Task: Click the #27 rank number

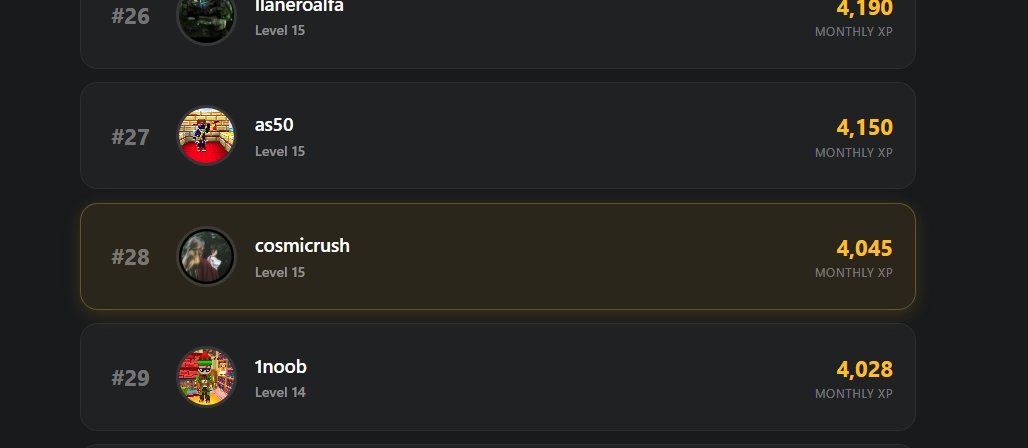Action: point(130,137)
